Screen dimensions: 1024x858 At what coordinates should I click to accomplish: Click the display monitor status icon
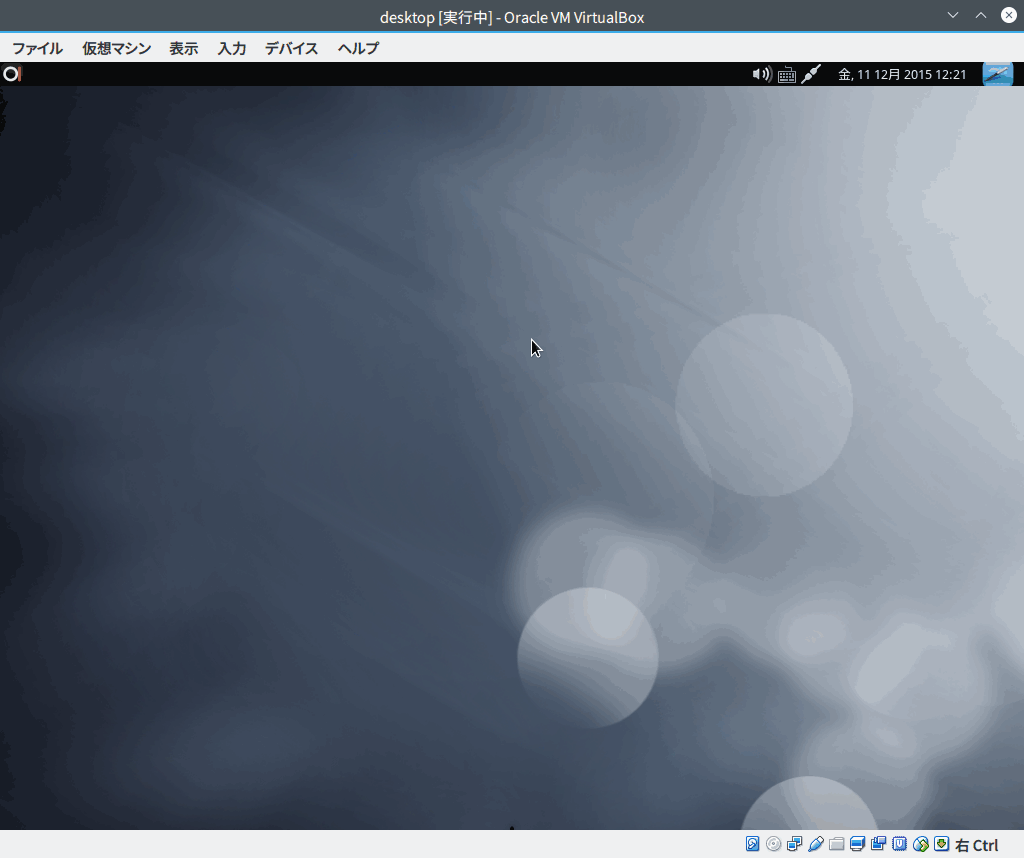pyautogui.click(x=857, y=844)
